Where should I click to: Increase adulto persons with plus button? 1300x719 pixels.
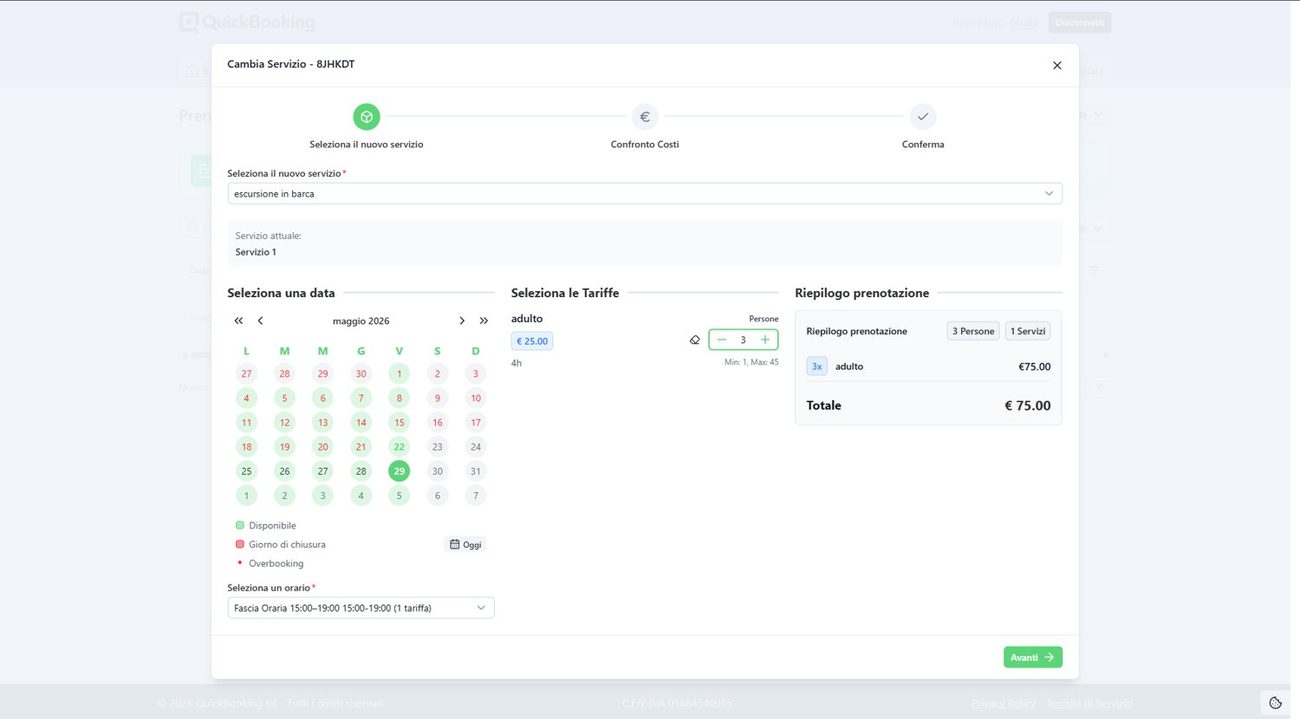(x=765, y=340)
